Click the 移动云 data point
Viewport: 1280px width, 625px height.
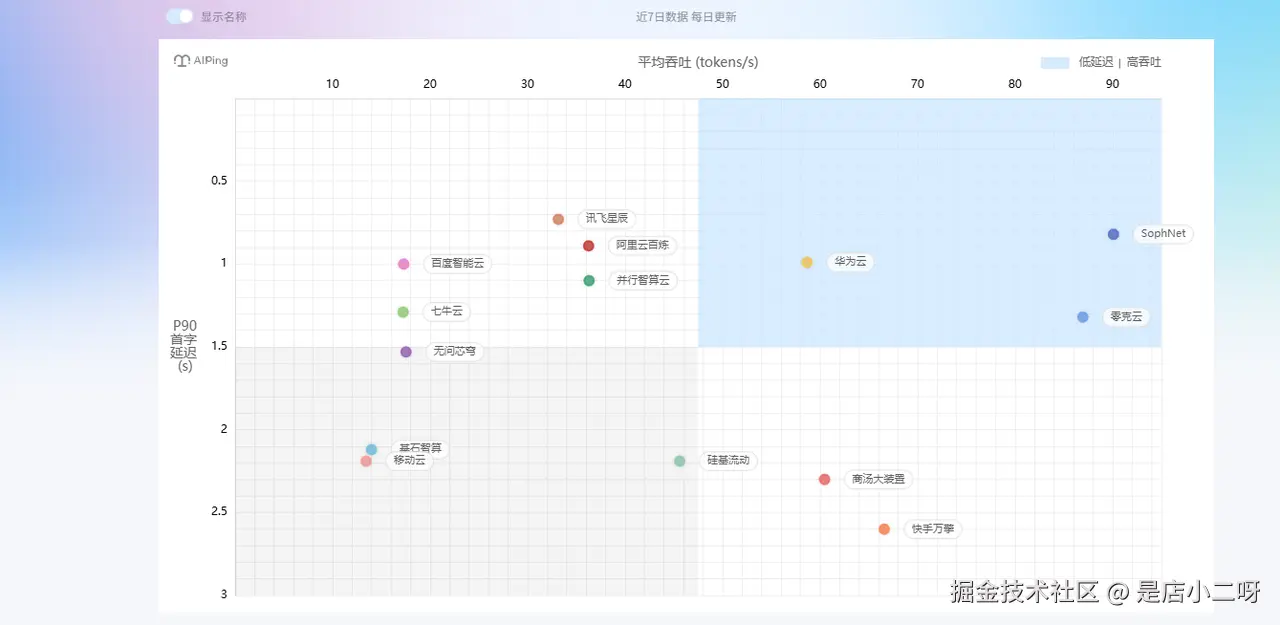pos(366,461)
